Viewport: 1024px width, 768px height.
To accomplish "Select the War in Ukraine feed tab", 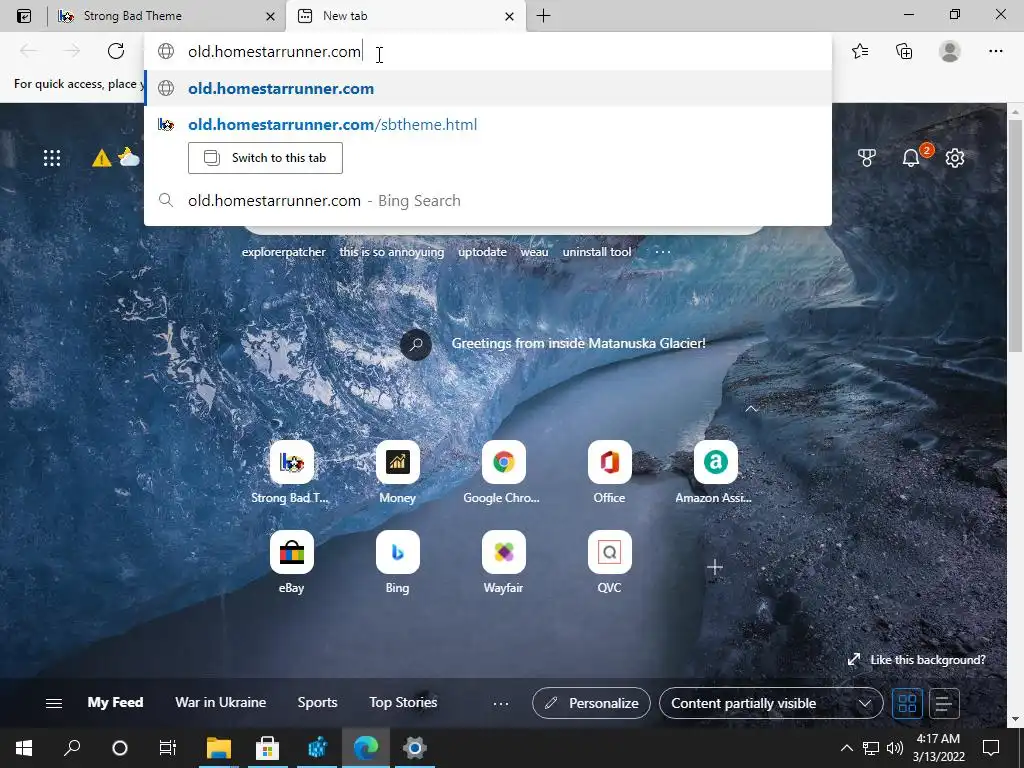I will click(x=221, y=703).
